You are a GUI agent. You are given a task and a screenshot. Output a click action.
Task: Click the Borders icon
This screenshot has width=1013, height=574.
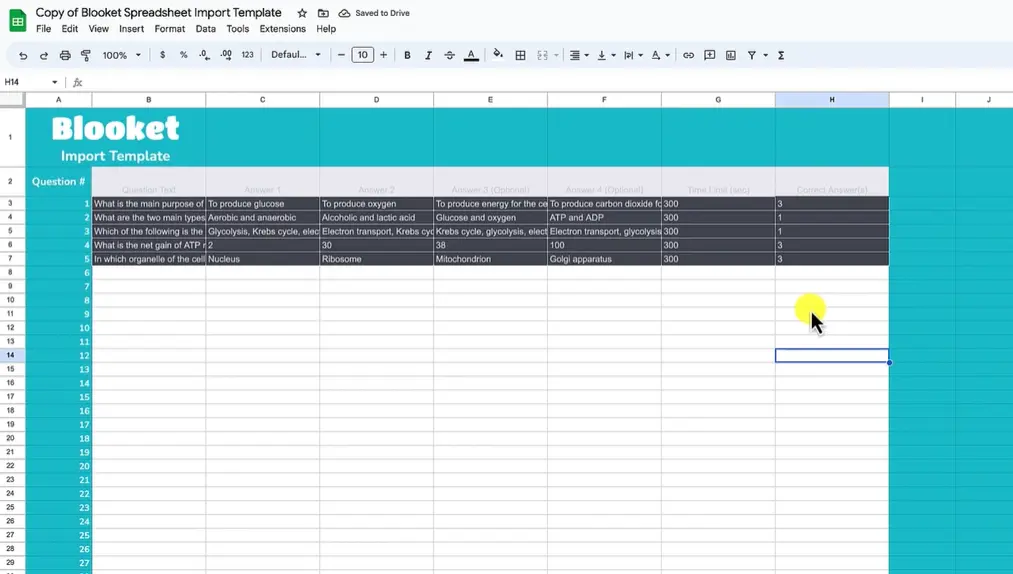tap(520, 56)
